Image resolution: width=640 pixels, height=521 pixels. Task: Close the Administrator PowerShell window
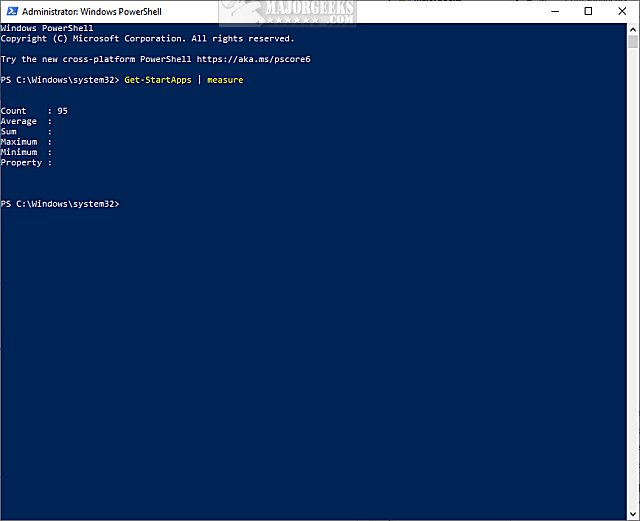[622, 11]
